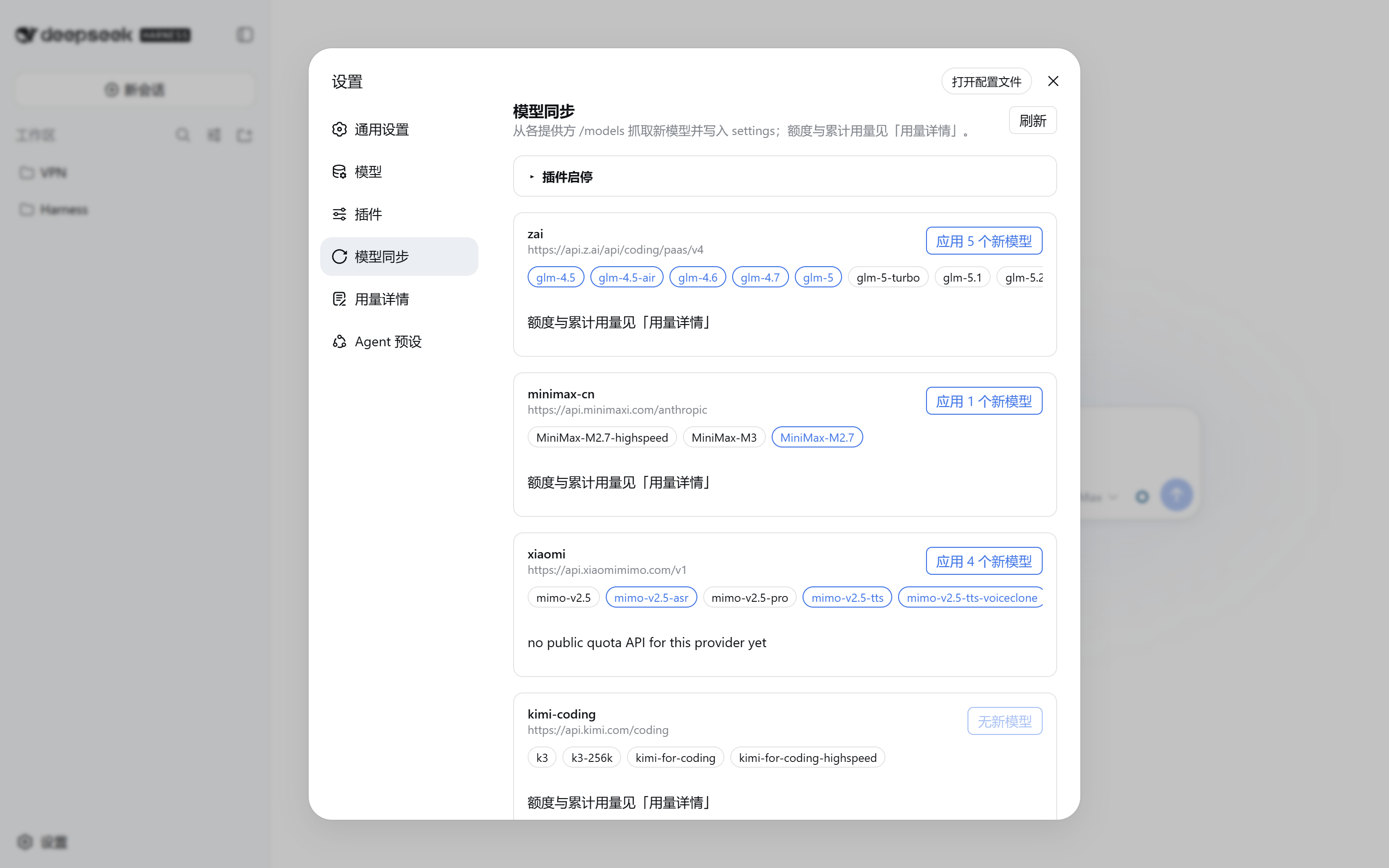Click the kimi-coding provider name
This screenshot has width=1389, height=868.
coord(561,714)
